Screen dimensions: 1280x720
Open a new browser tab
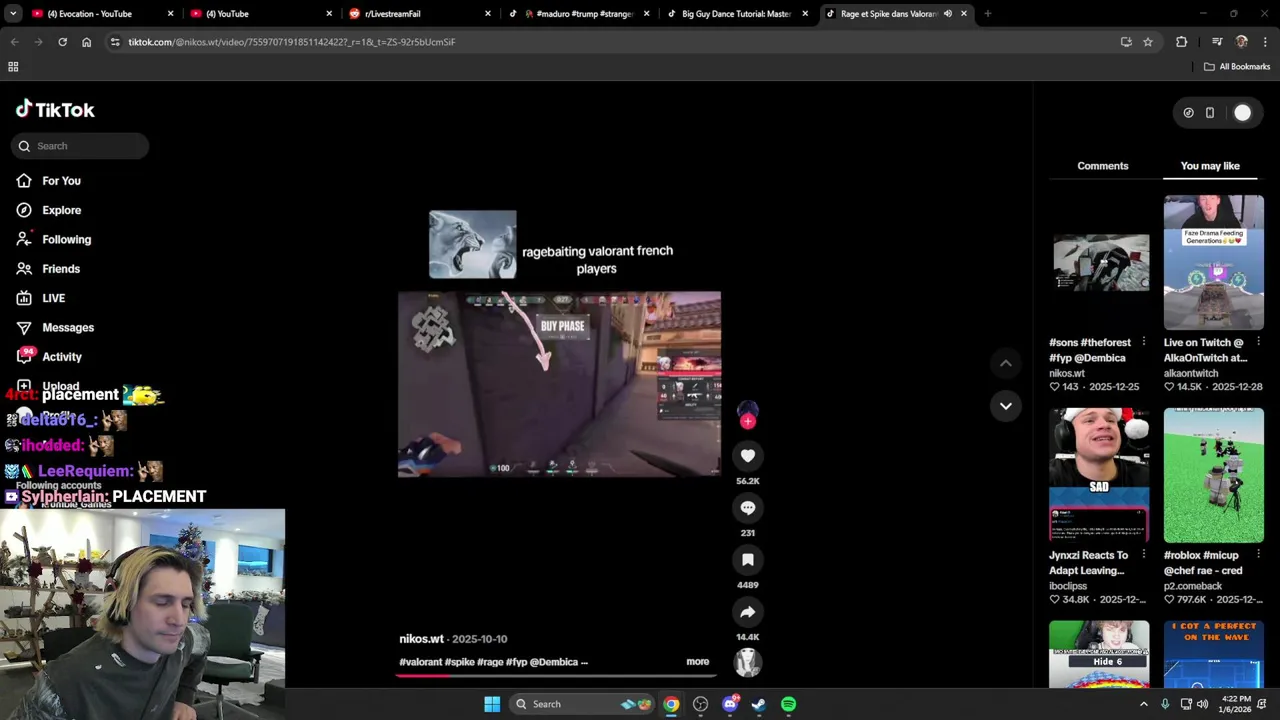click(987, 14)
